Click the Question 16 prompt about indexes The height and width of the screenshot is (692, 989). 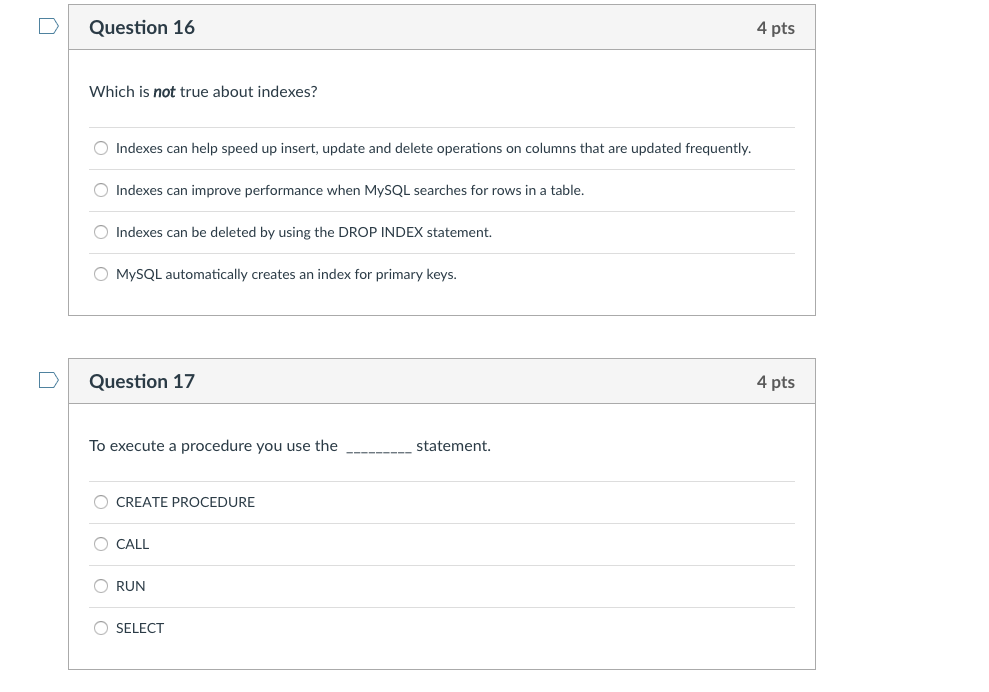pyautogui.click(x=203, y=91)
